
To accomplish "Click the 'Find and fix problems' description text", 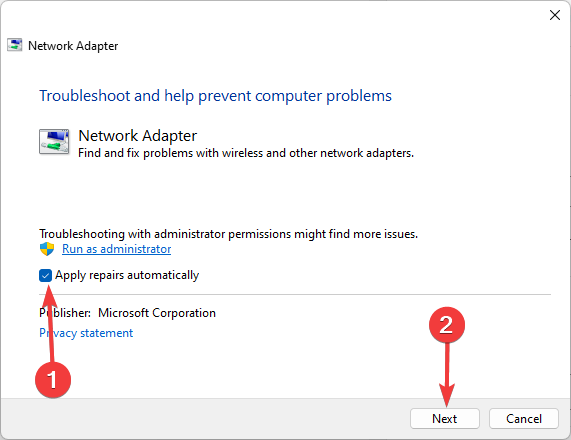I will click(246, 153).
